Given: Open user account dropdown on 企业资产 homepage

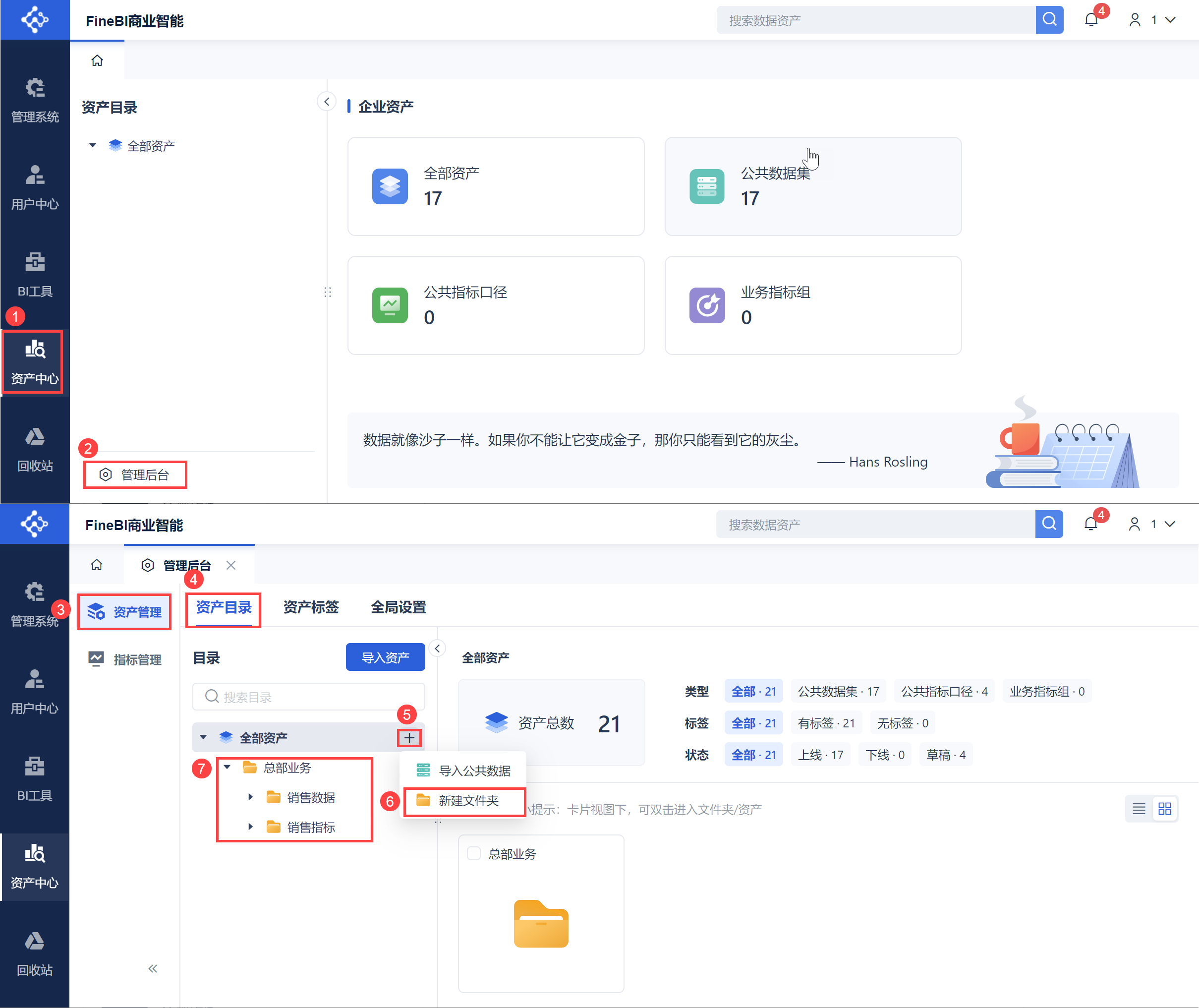Looking at the screenshot, I should tap(1153, 20).
